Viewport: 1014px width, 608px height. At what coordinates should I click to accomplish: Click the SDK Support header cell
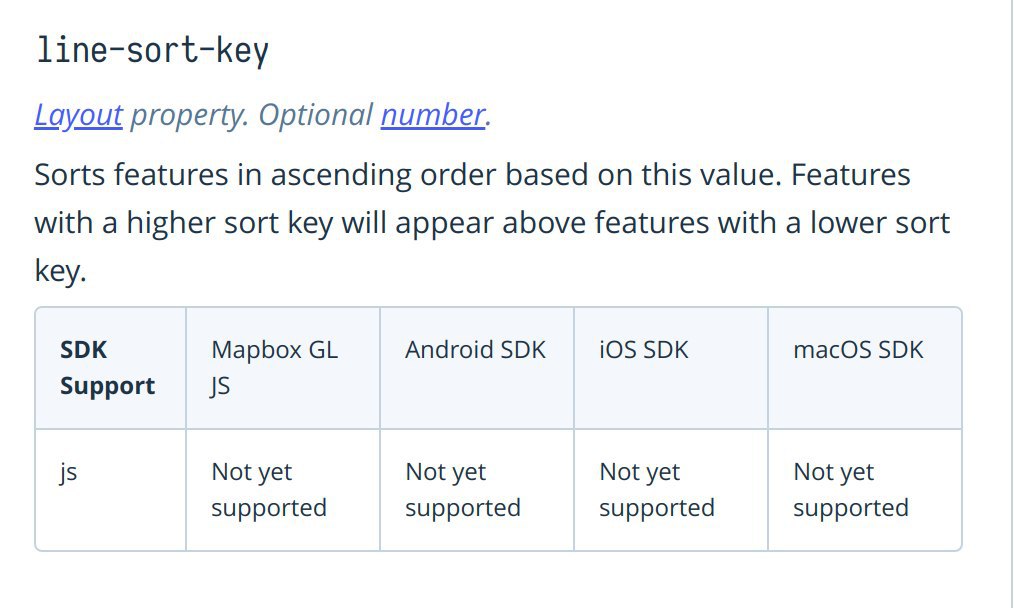point(107,368)
